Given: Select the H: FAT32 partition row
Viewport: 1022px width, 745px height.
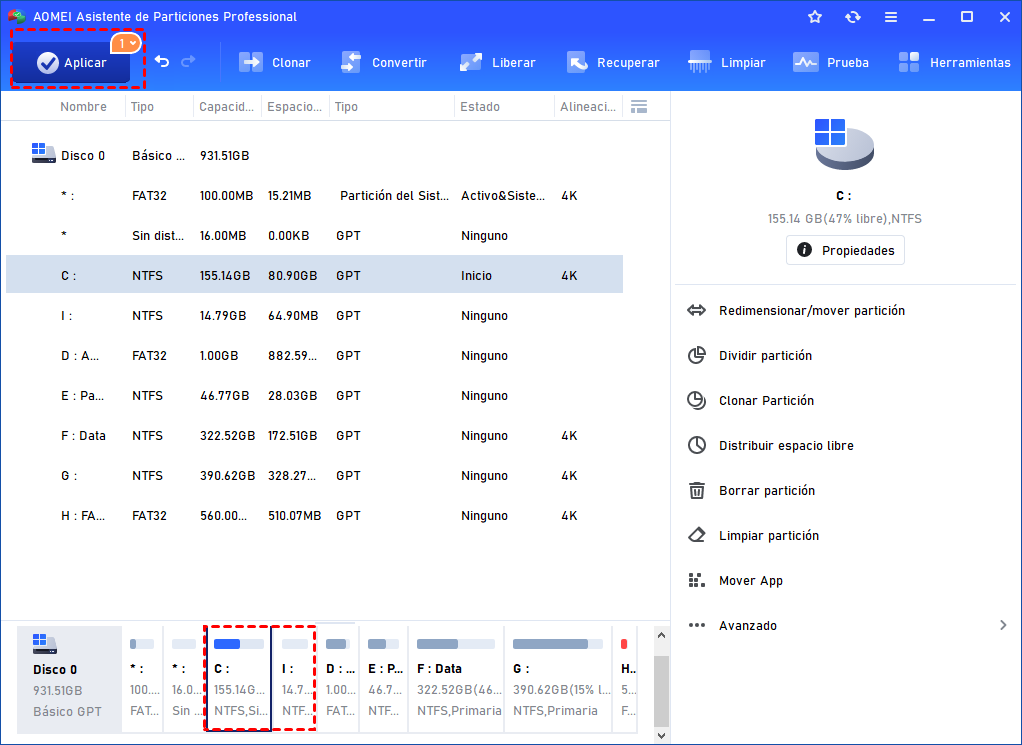Looking at the screenshot, I should point(314,516).
